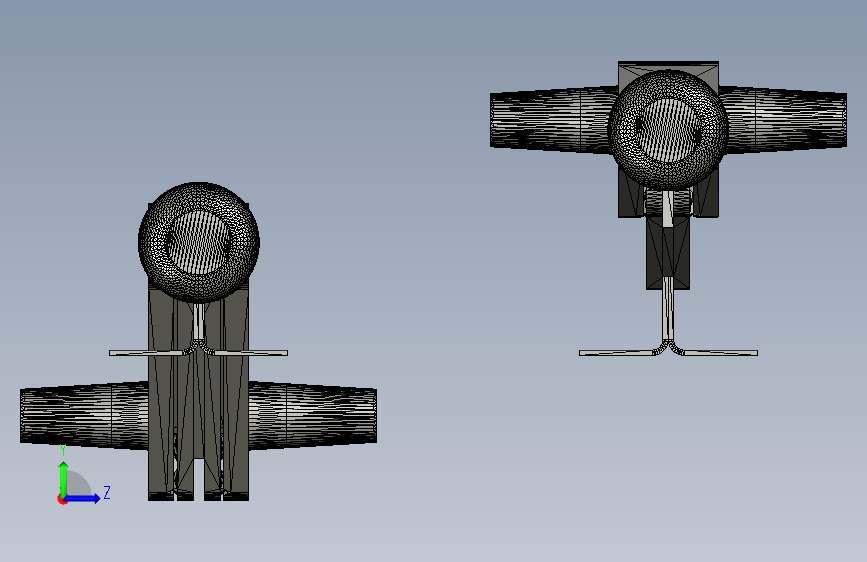Click the blue Z axis arrow of the triad
Screen dimensions: 867x562
83,498
